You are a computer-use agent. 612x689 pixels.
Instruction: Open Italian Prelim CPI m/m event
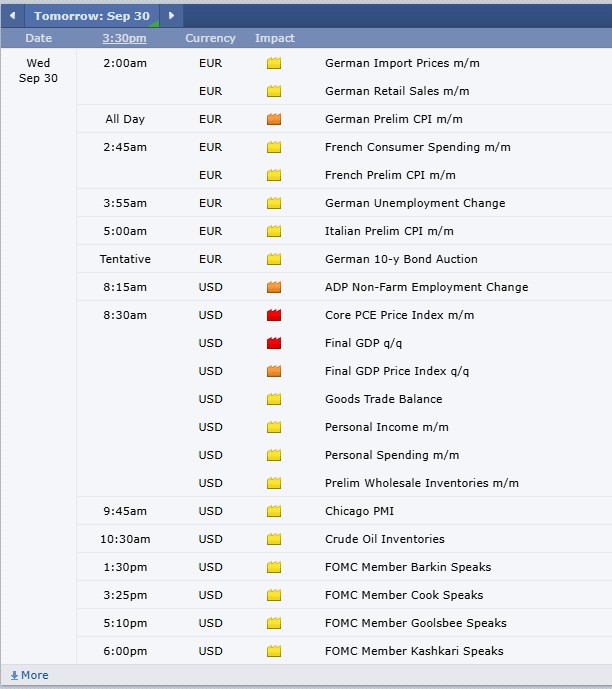(x=389, y=231)
